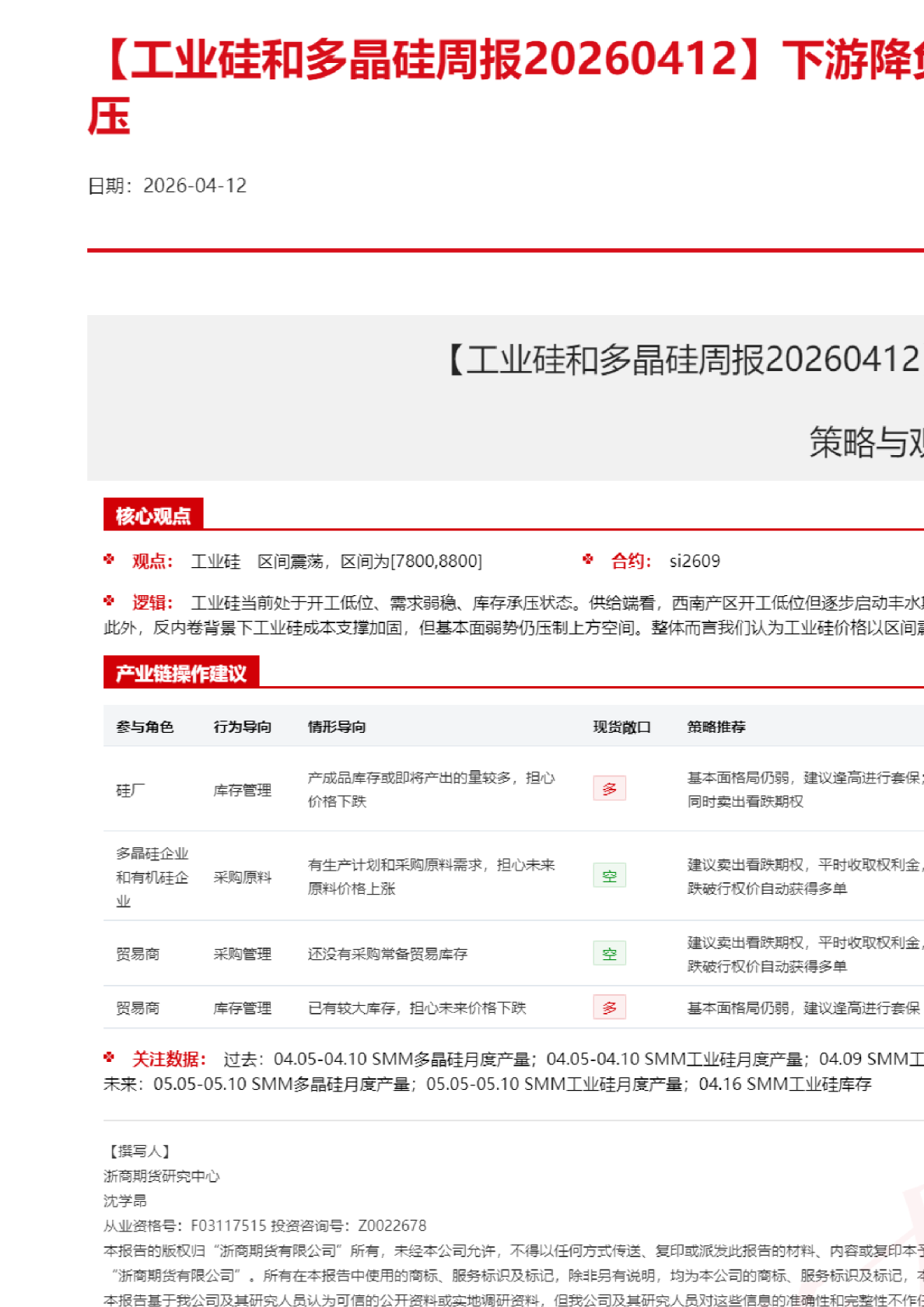Click the 行为导向 column header
Screen dimensions: 924x1307
242,727
